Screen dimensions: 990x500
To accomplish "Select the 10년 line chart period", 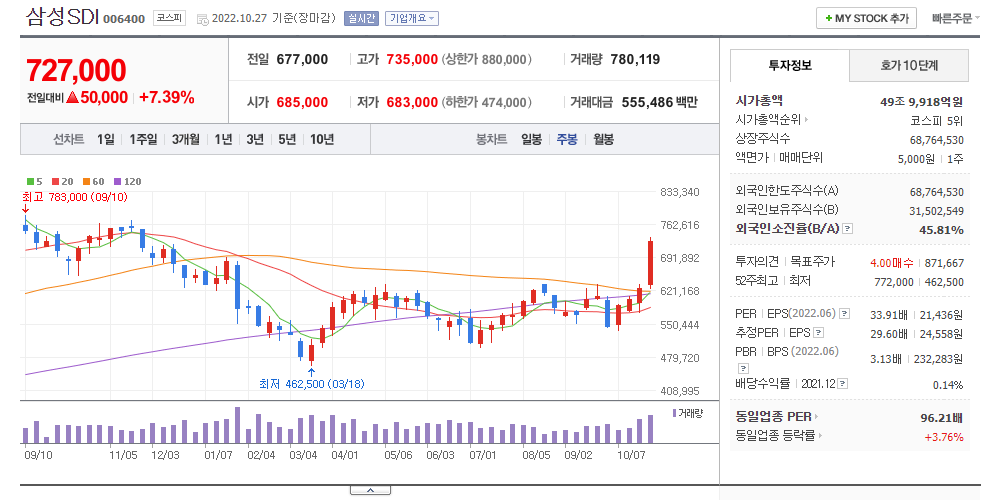I will click(x=322, y=140).
